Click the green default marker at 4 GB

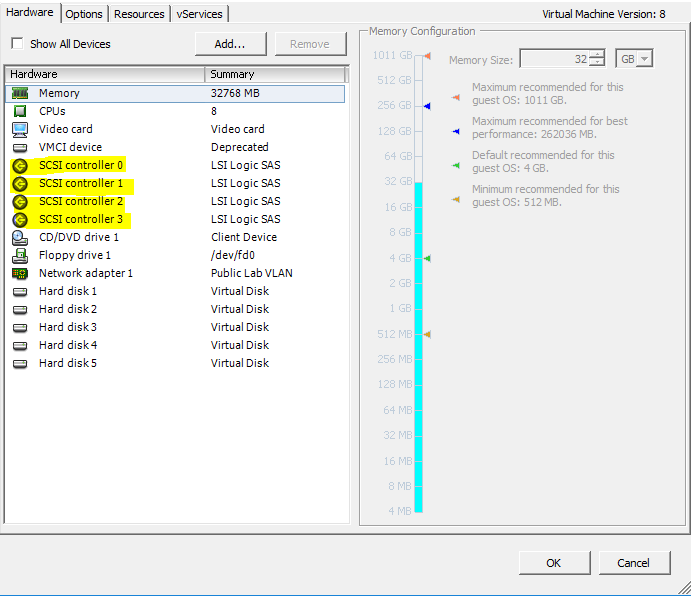tap(427, 258)
